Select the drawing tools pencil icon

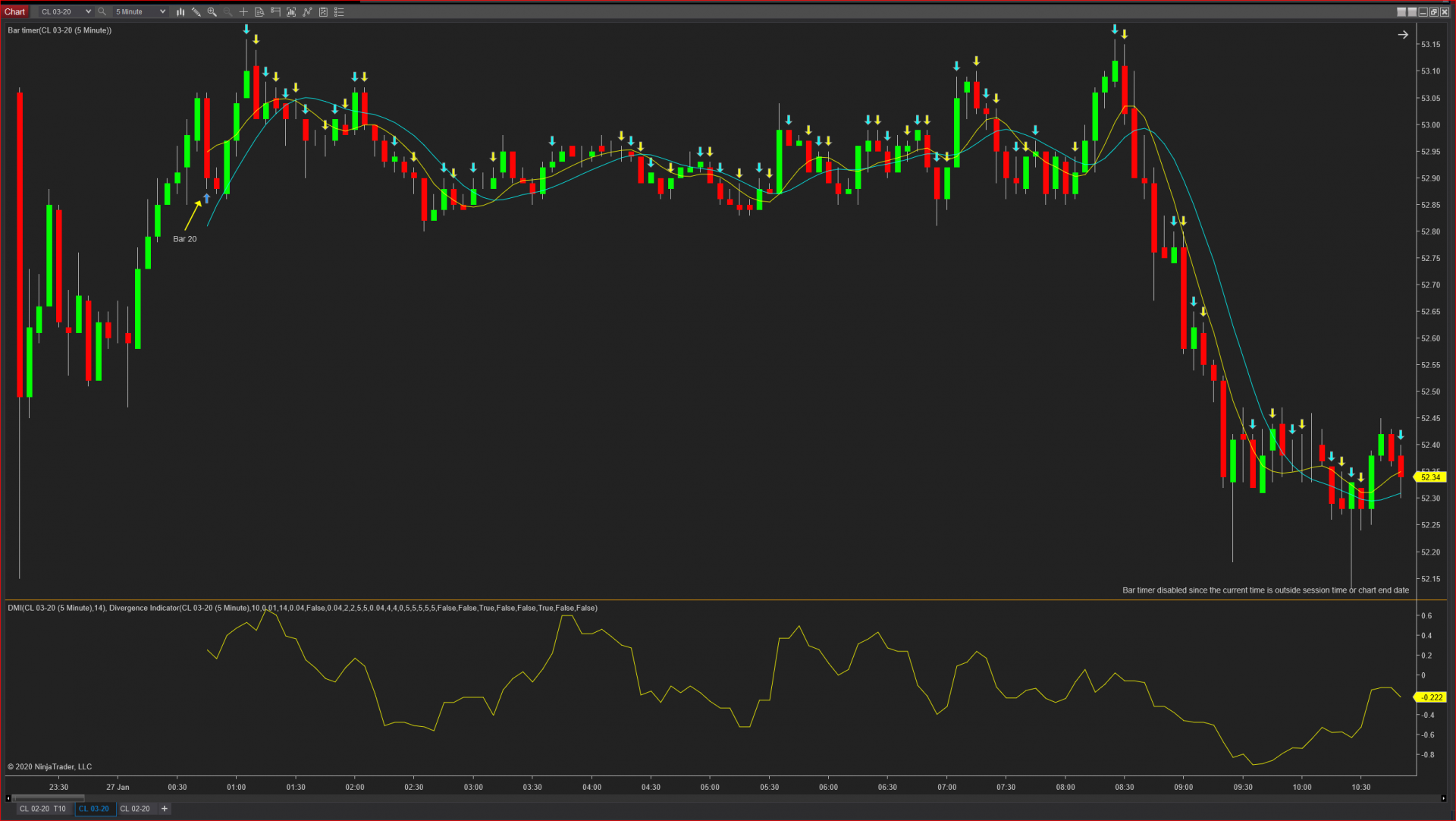(x=196, y=11)
